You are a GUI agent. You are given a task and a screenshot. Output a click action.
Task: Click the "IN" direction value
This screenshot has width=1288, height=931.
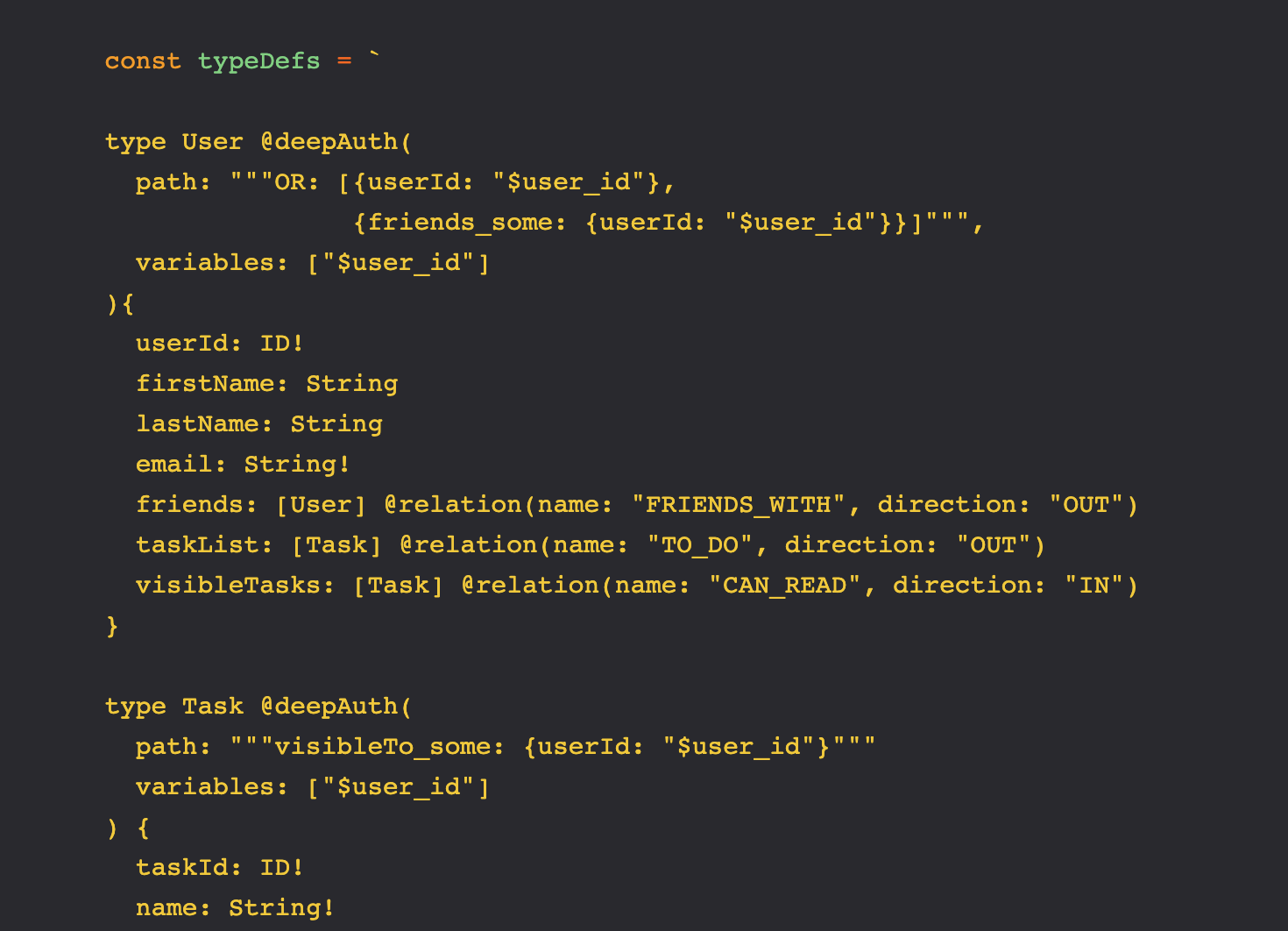click(x=1094, y=586)
